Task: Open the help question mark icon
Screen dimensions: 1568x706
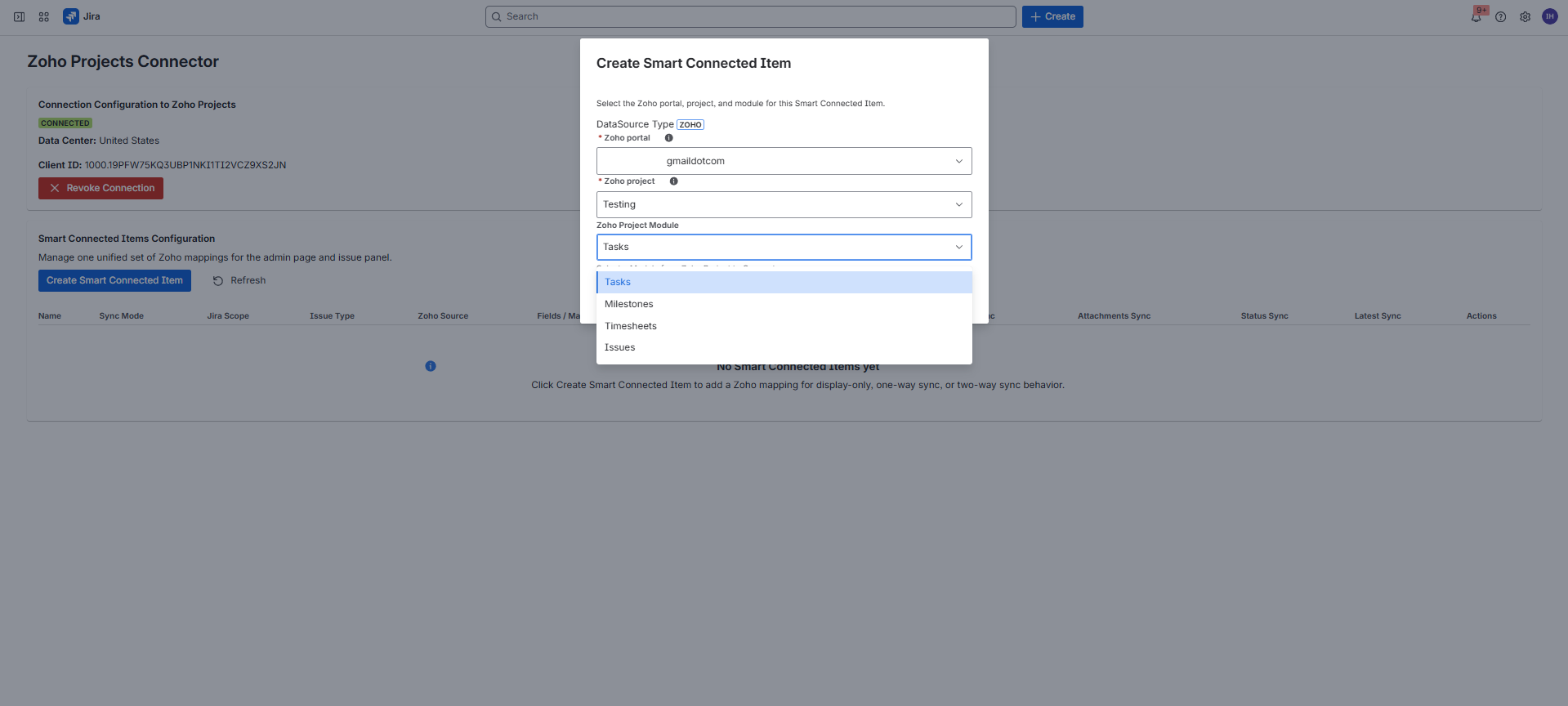Action: 1501,16
